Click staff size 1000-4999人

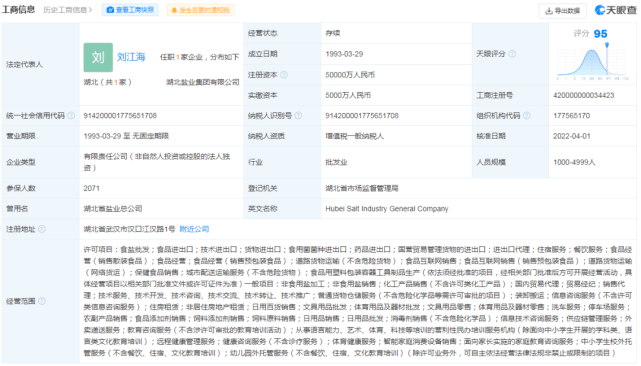coord(574,162)
